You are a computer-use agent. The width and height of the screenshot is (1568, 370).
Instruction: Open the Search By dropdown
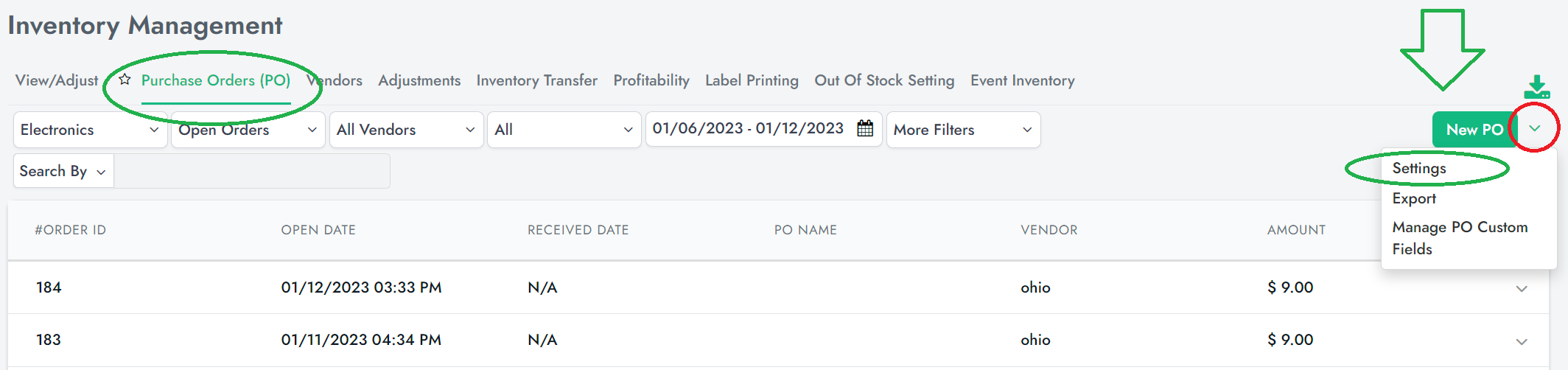click(x=63, y=171)
